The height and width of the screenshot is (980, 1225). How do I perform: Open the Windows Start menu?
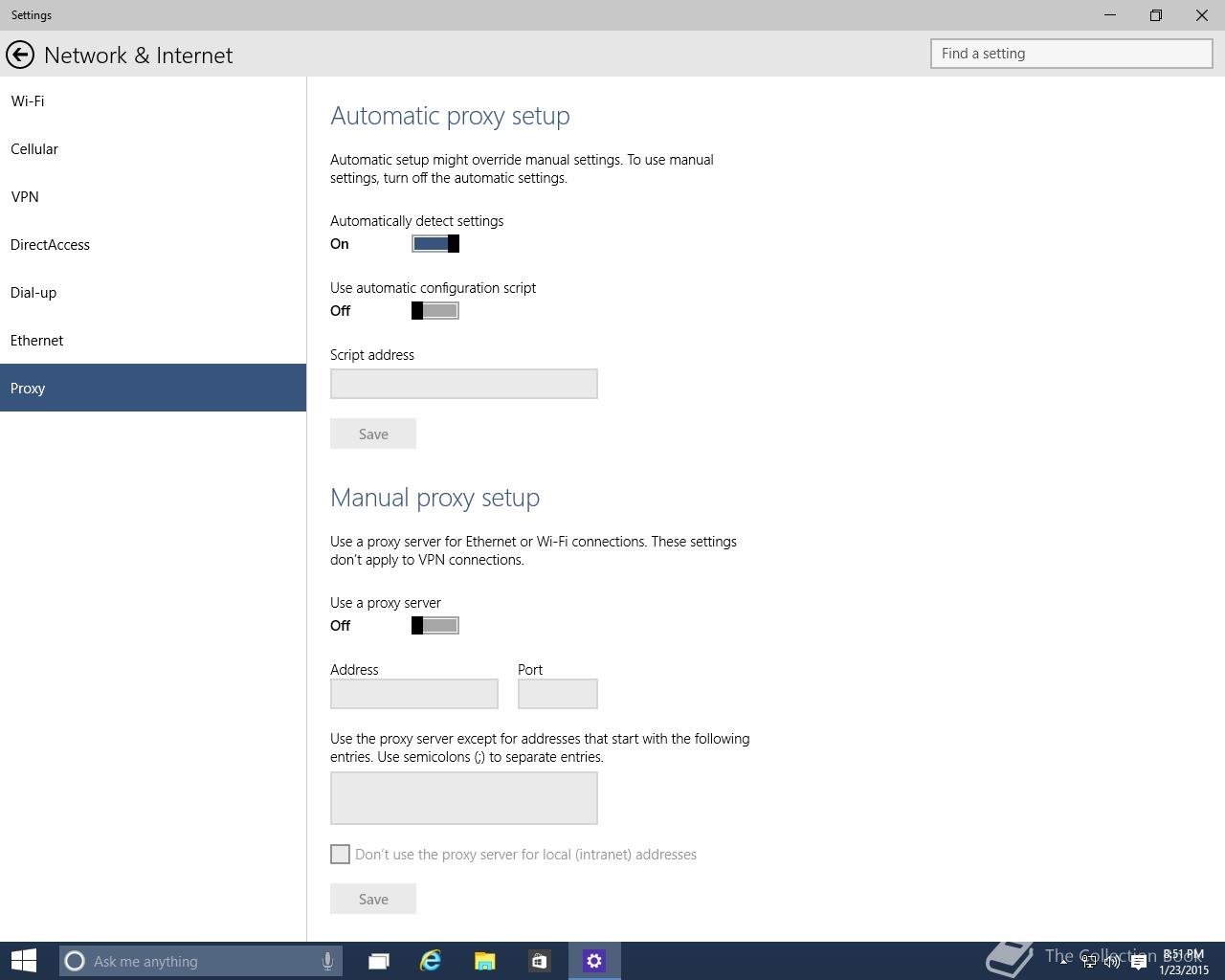point(23,961)
